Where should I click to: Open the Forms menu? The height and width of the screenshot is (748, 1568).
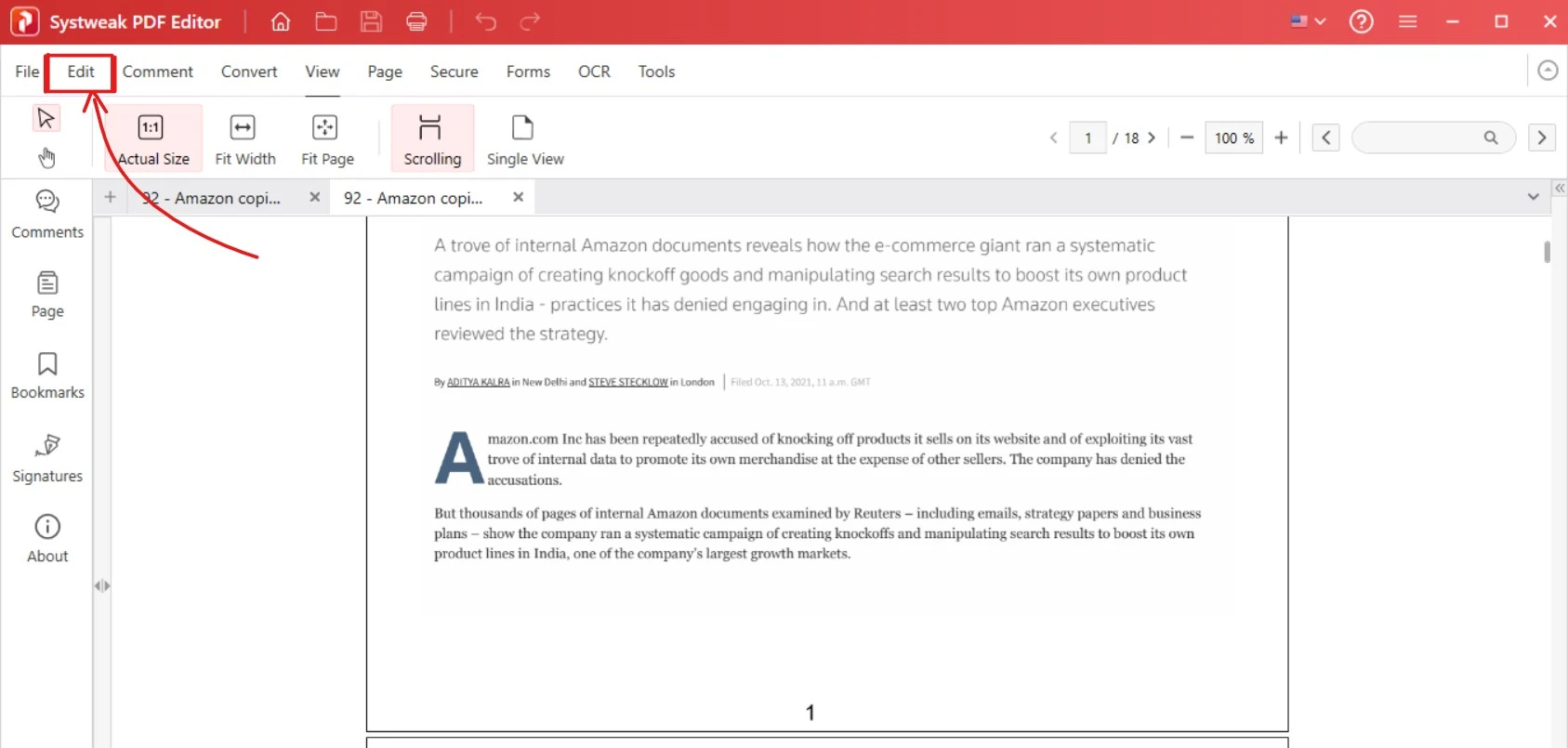(x=528, y=72)
